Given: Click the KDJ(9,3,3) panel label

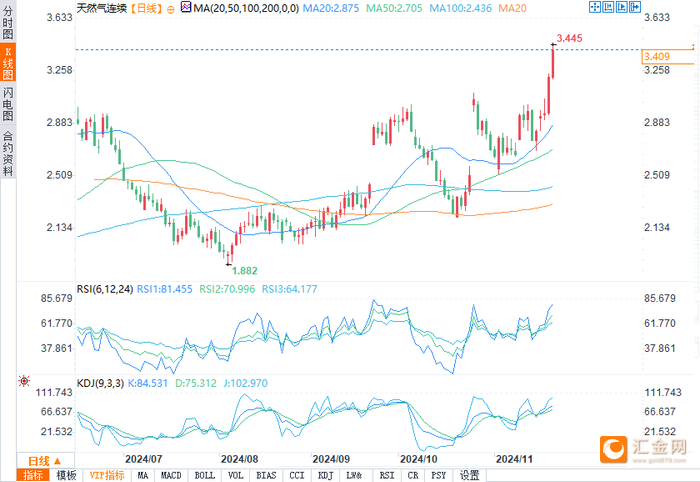Looking at the screenshot, I should [x=100, y=383].
